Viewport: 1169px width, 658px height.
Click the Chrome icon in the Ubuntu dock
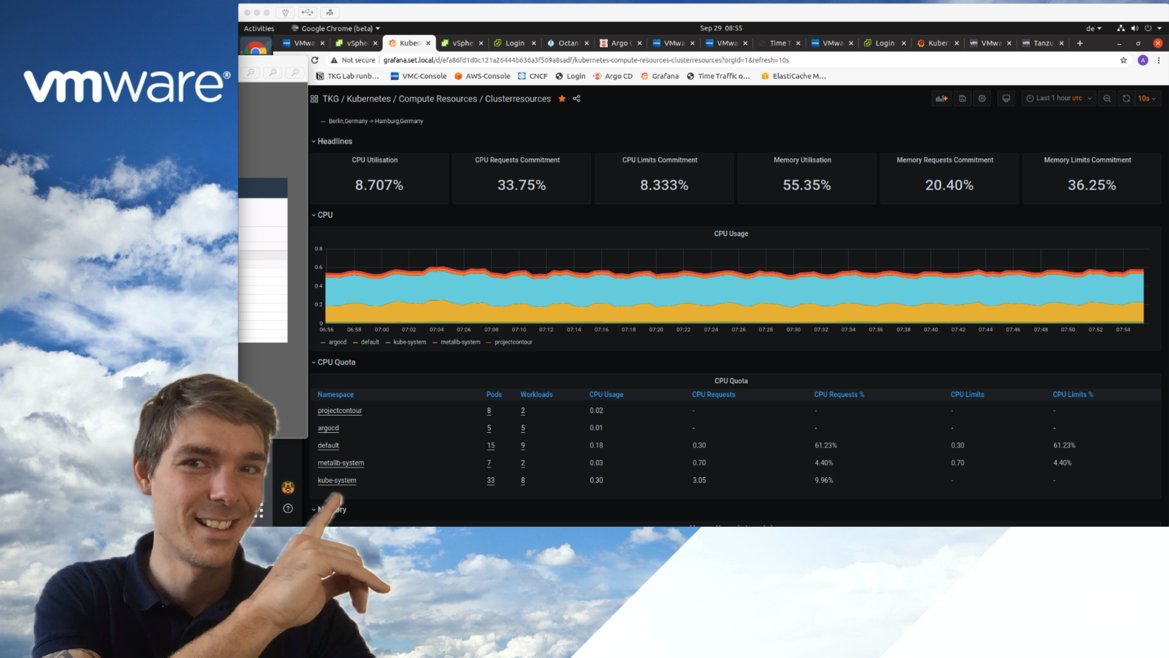click(x=256, y=47)
